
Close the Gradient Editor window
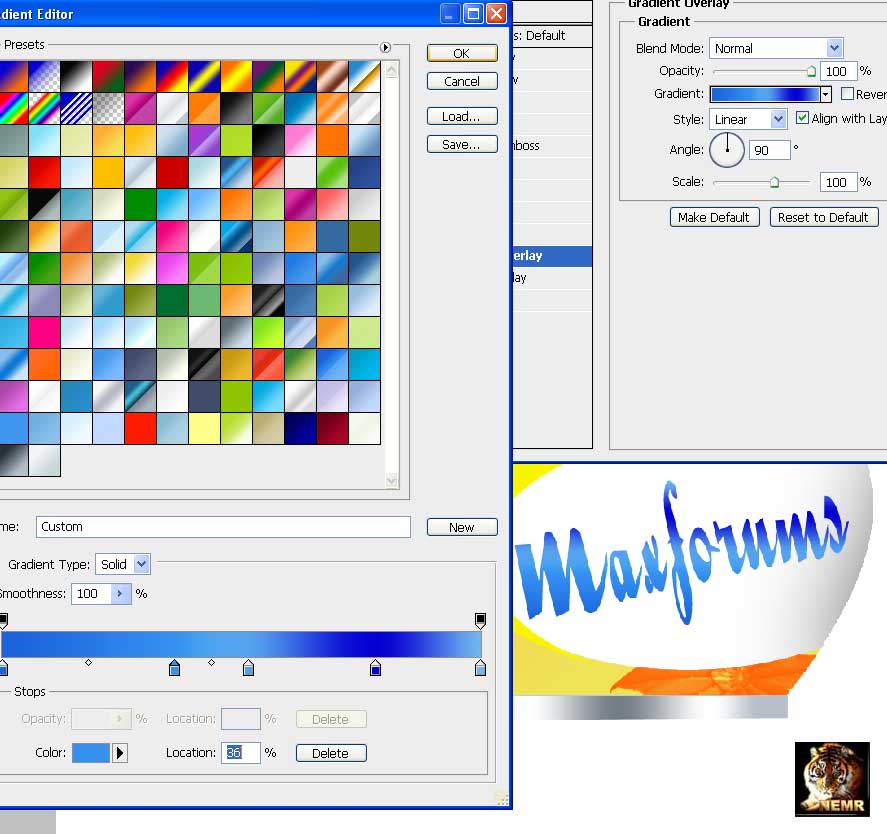click(x=497, y=13)
